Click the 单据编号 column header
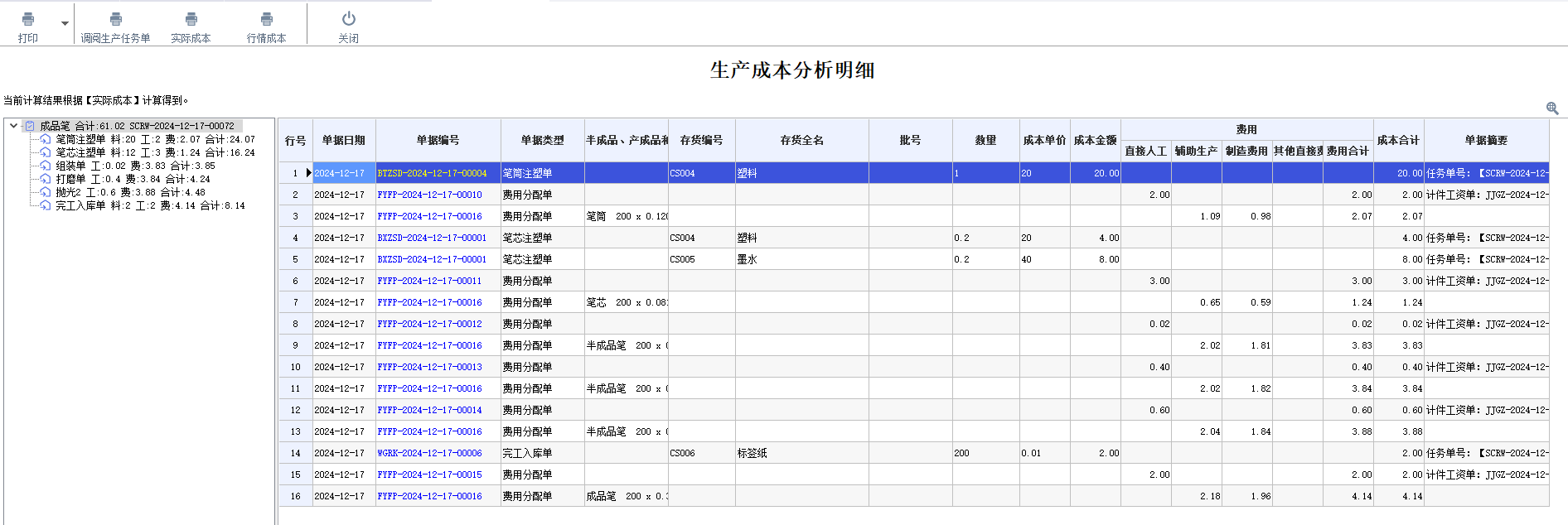 coord(438,141)
